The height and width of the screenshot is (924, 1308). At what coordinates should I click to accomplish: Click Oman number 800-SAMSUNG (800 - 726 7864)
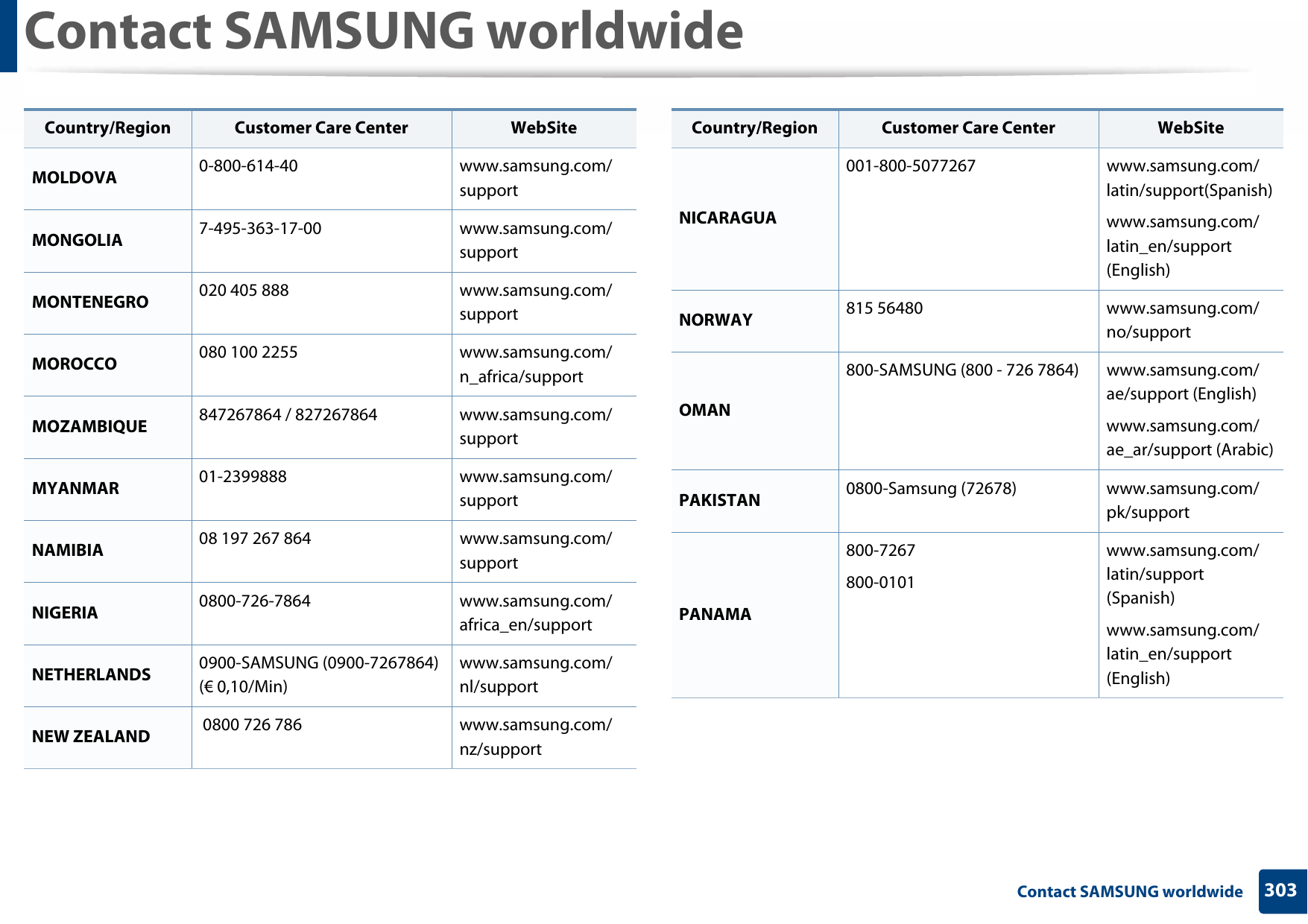click(x=962, y=370)
